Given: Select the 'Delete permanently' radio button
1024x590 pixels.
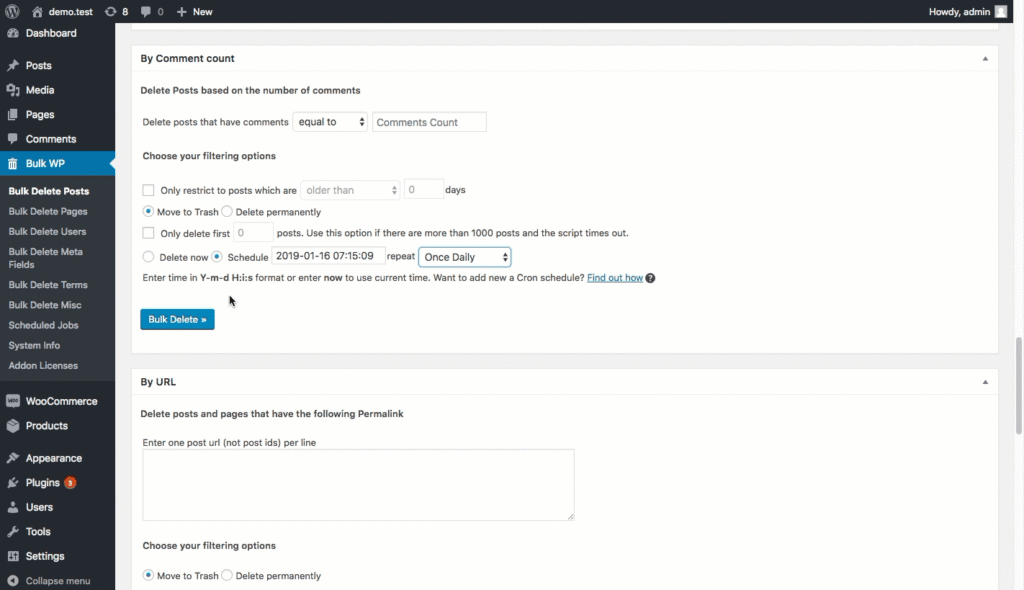Looking at the screenshot, I should pyautogui.click(x=227, y=212).
